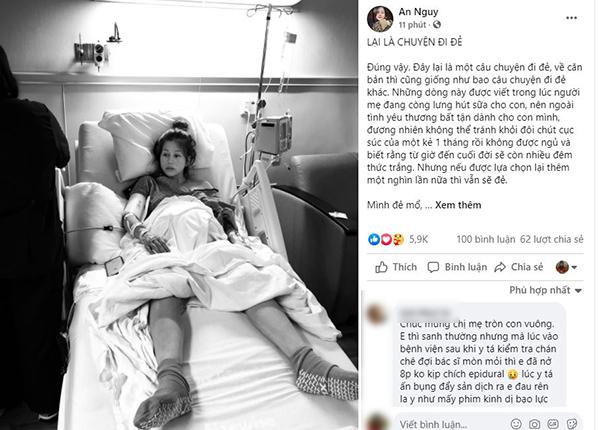
Task: Insert an emoji in the comment
Action: pos(516,423)
